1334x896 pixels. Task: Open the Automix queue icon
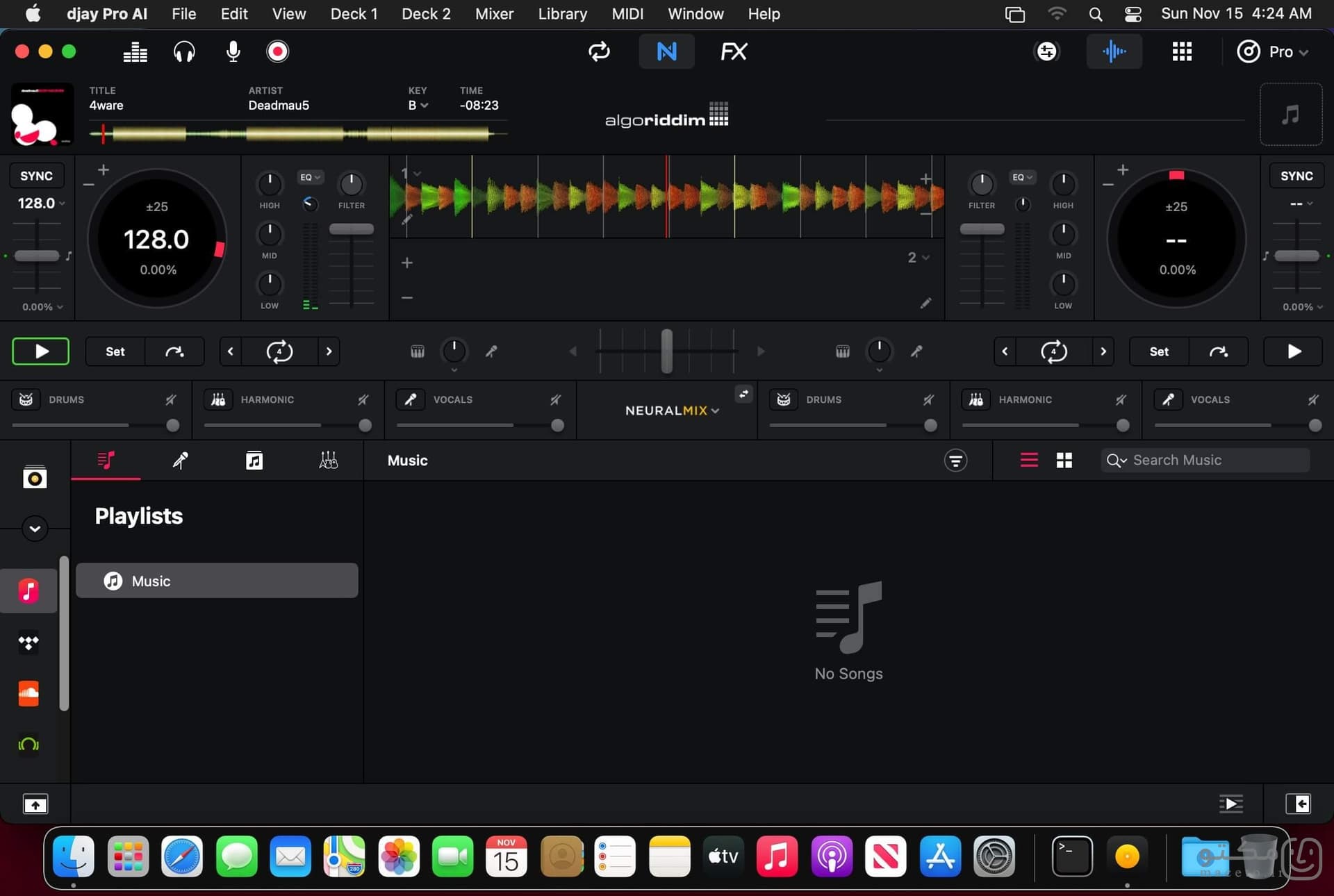point(1231,804)
